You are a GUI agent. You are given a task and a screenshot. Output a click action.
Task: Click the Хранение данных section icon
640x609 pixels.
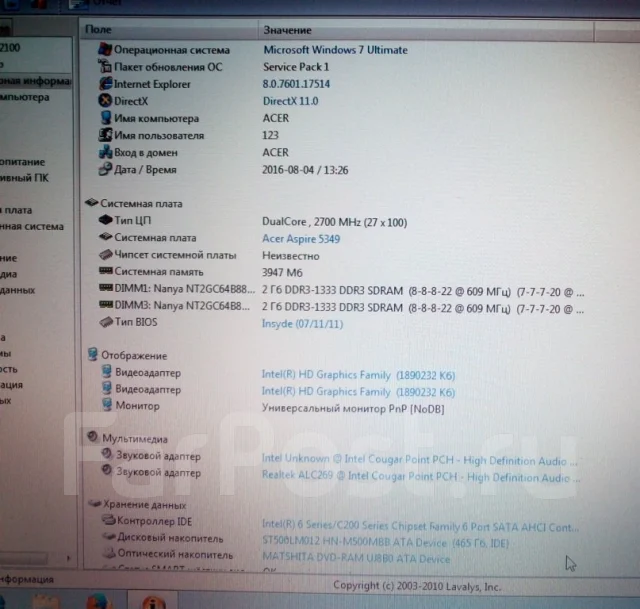click(x=94, y=504)
